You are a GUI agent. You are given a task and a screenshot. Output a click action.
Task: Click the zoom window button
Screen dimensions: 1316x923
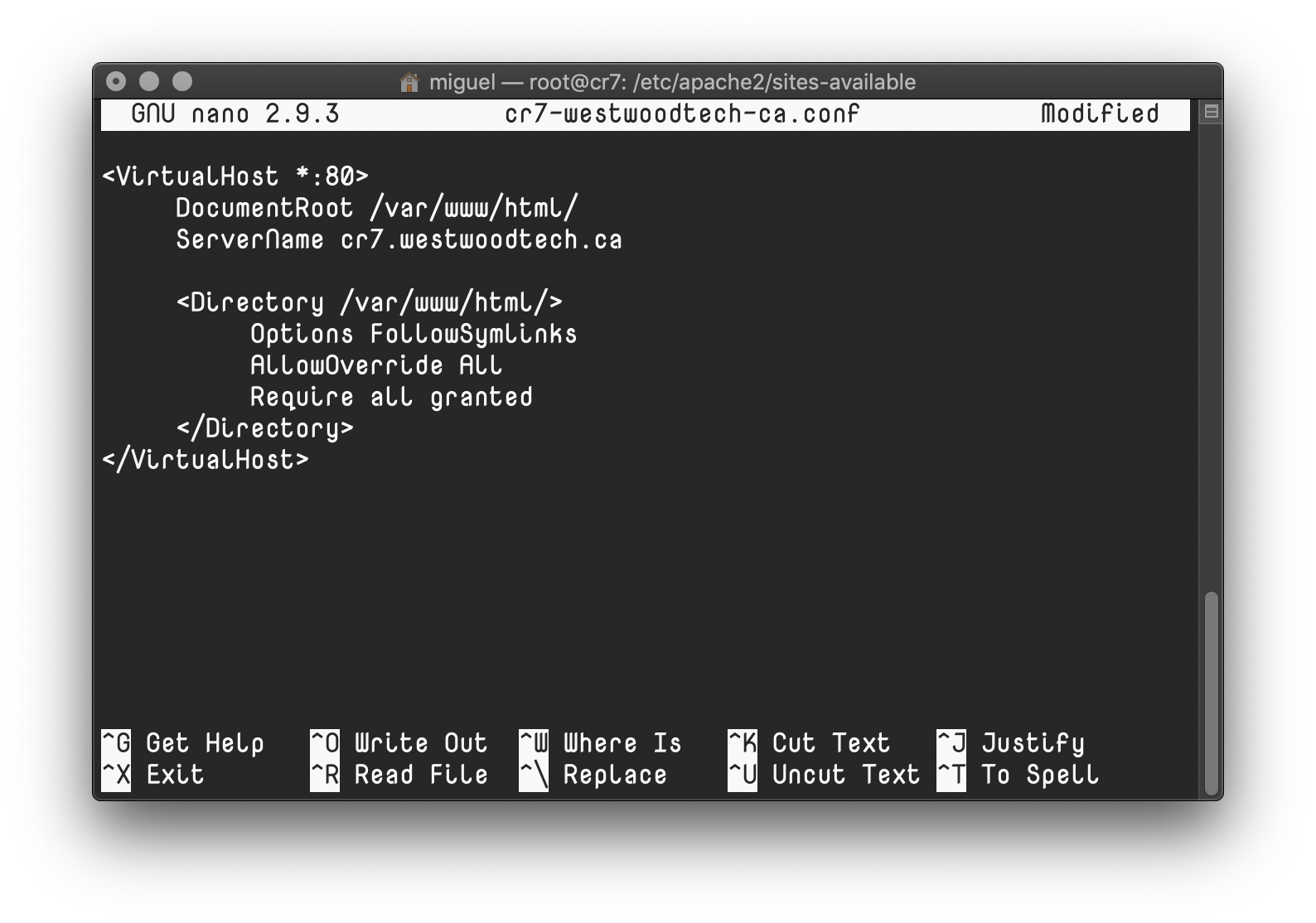pyautogui.click(x=182, y=81)
